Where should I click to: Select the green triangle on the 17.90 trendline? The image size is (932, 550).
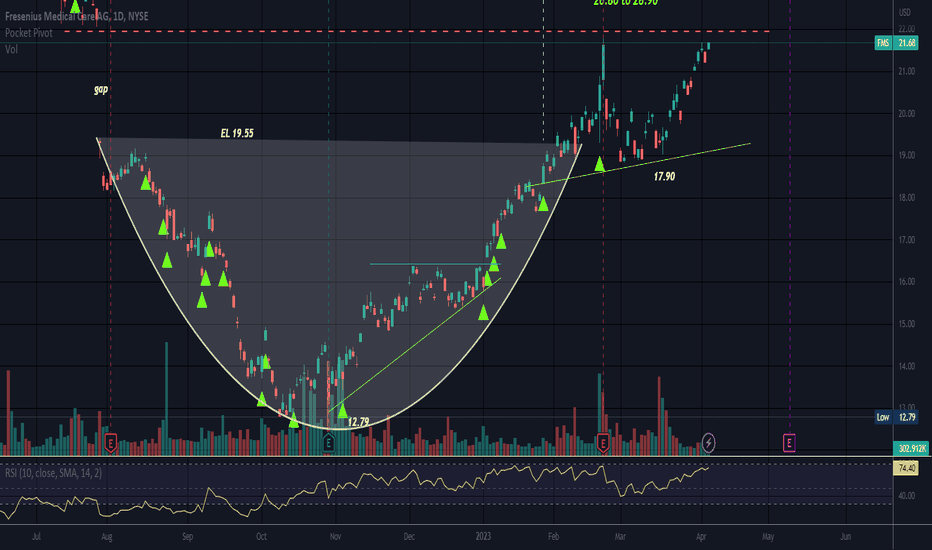[x=600, y=164]
